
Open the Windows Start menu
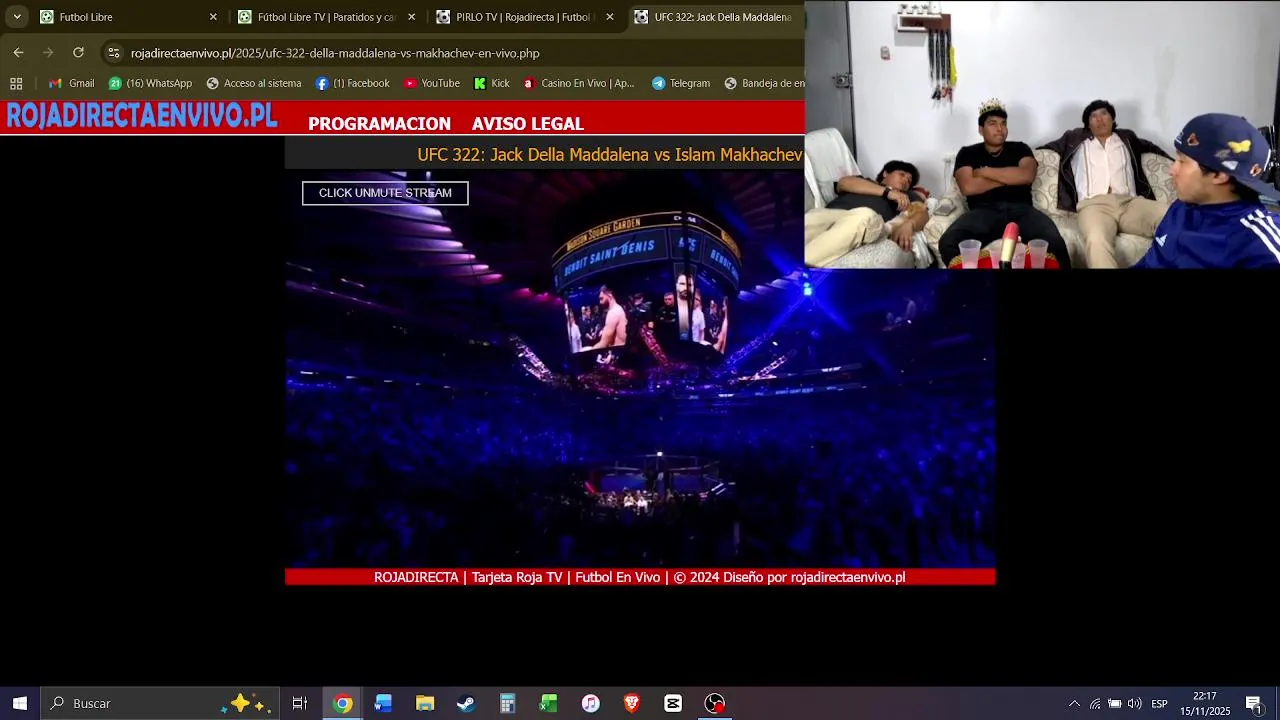pos(20,703)
